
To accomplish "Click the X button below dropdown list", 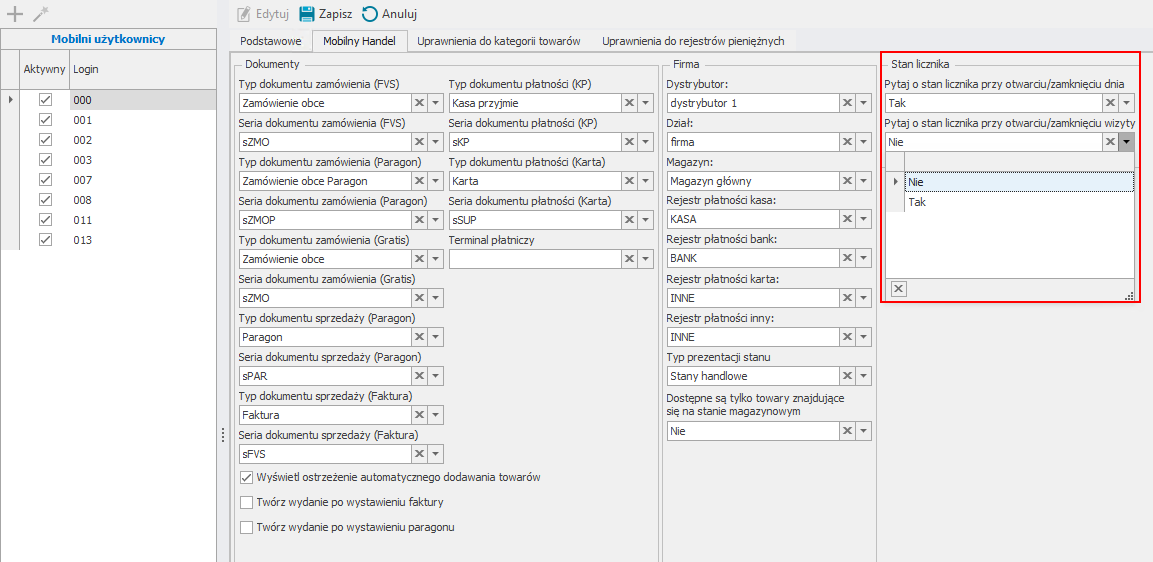I will click(x=898, y=289).
